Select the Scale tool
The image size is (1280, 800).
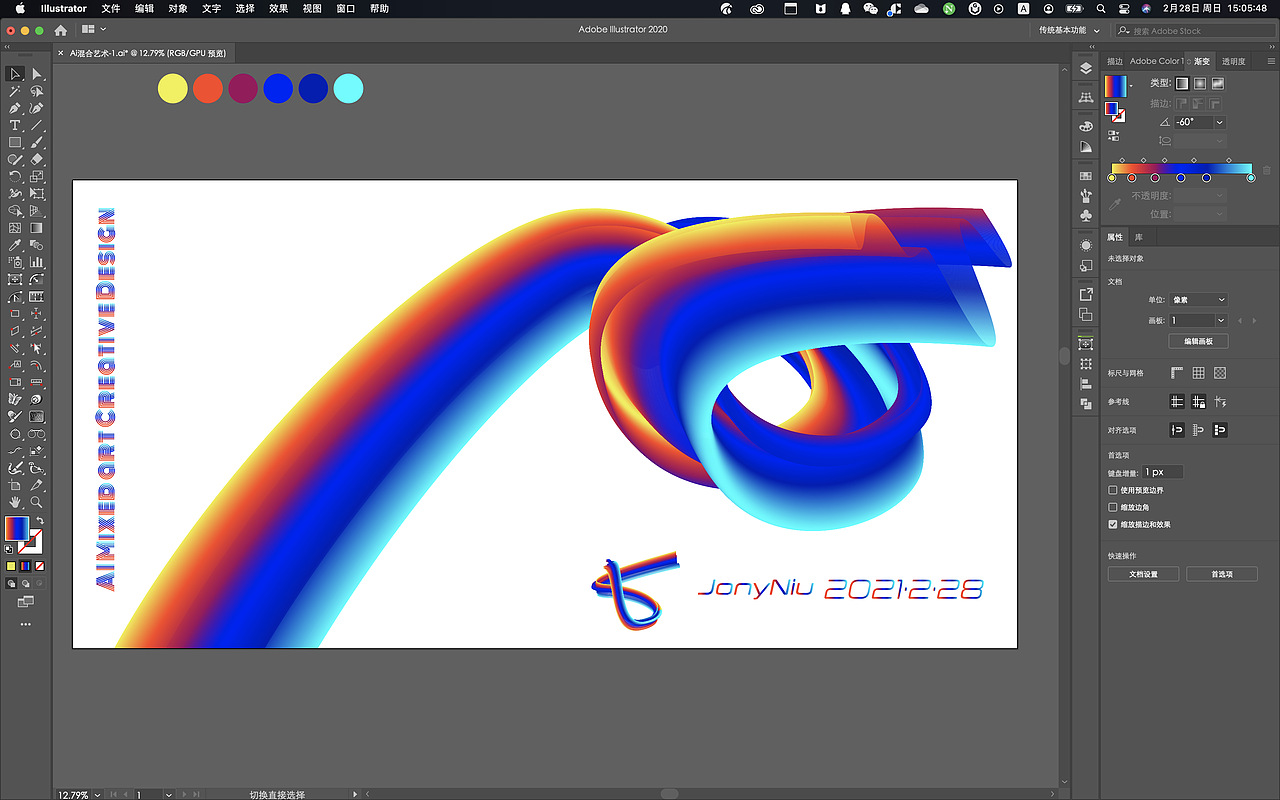37,176
